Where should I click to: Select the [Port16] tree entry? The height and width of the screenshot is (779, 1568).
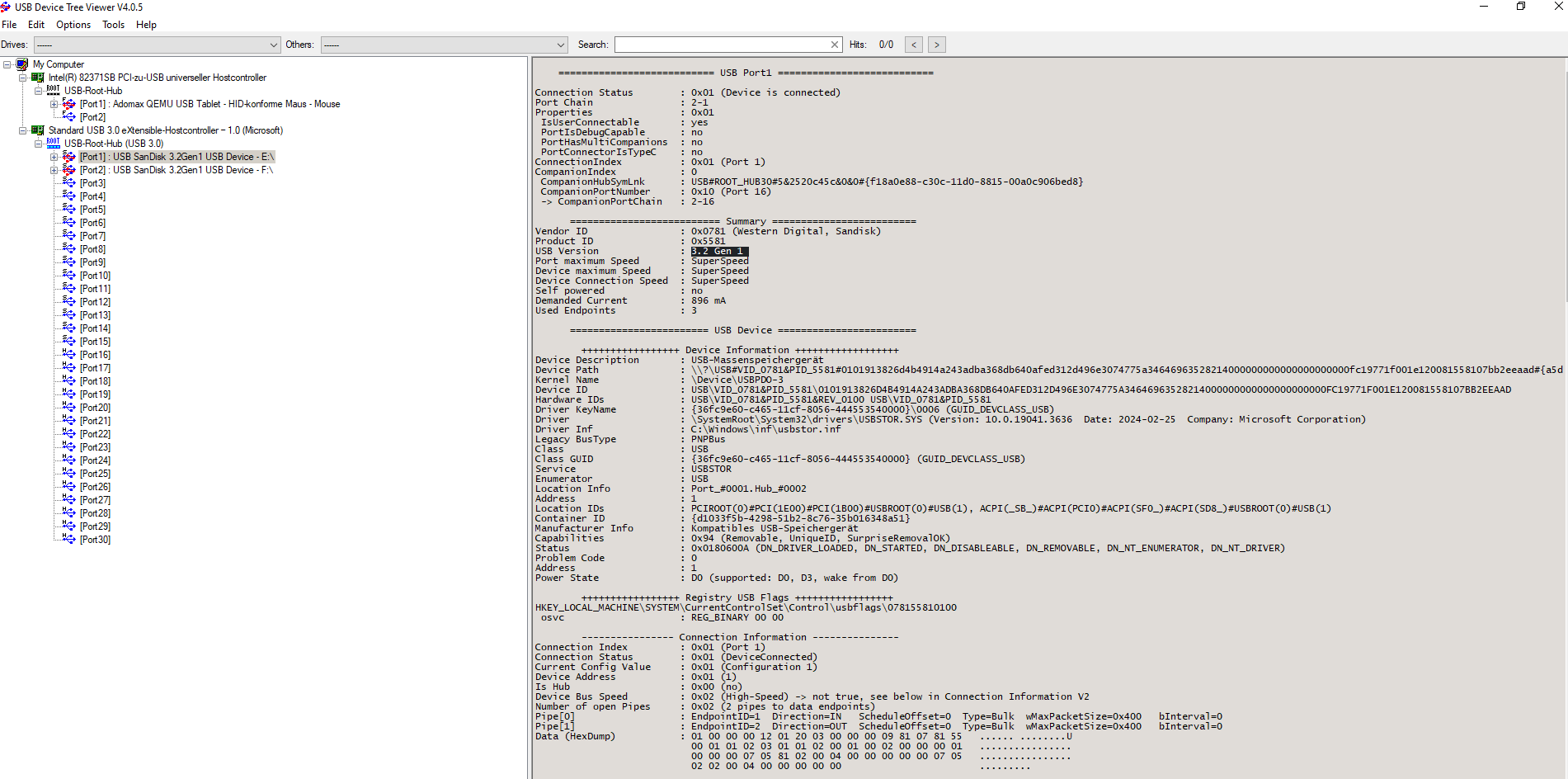pyautogui.click(x=95, y=355)
